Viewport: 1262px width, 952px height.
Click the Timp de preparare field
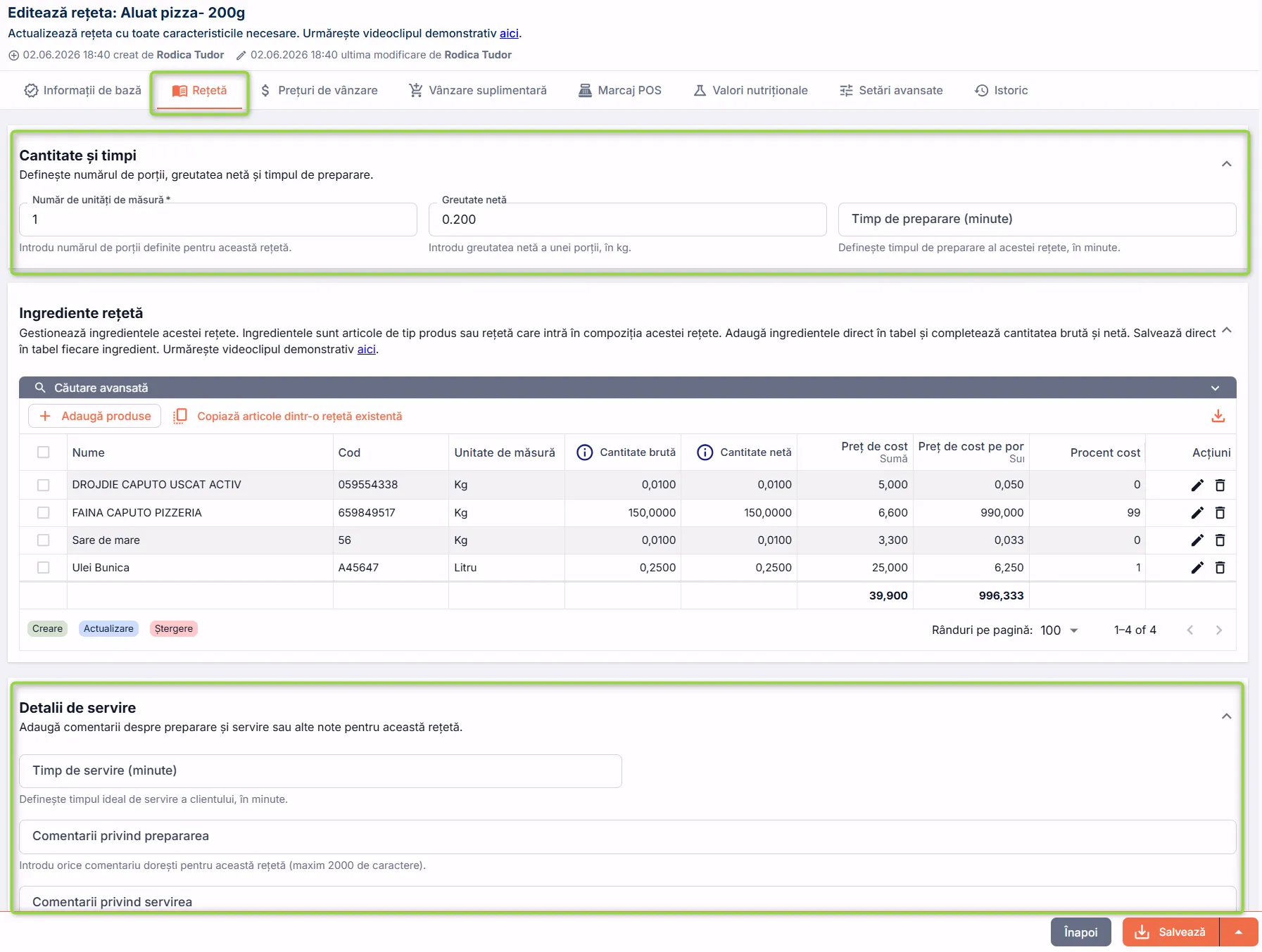click(x=1037, y=220)
